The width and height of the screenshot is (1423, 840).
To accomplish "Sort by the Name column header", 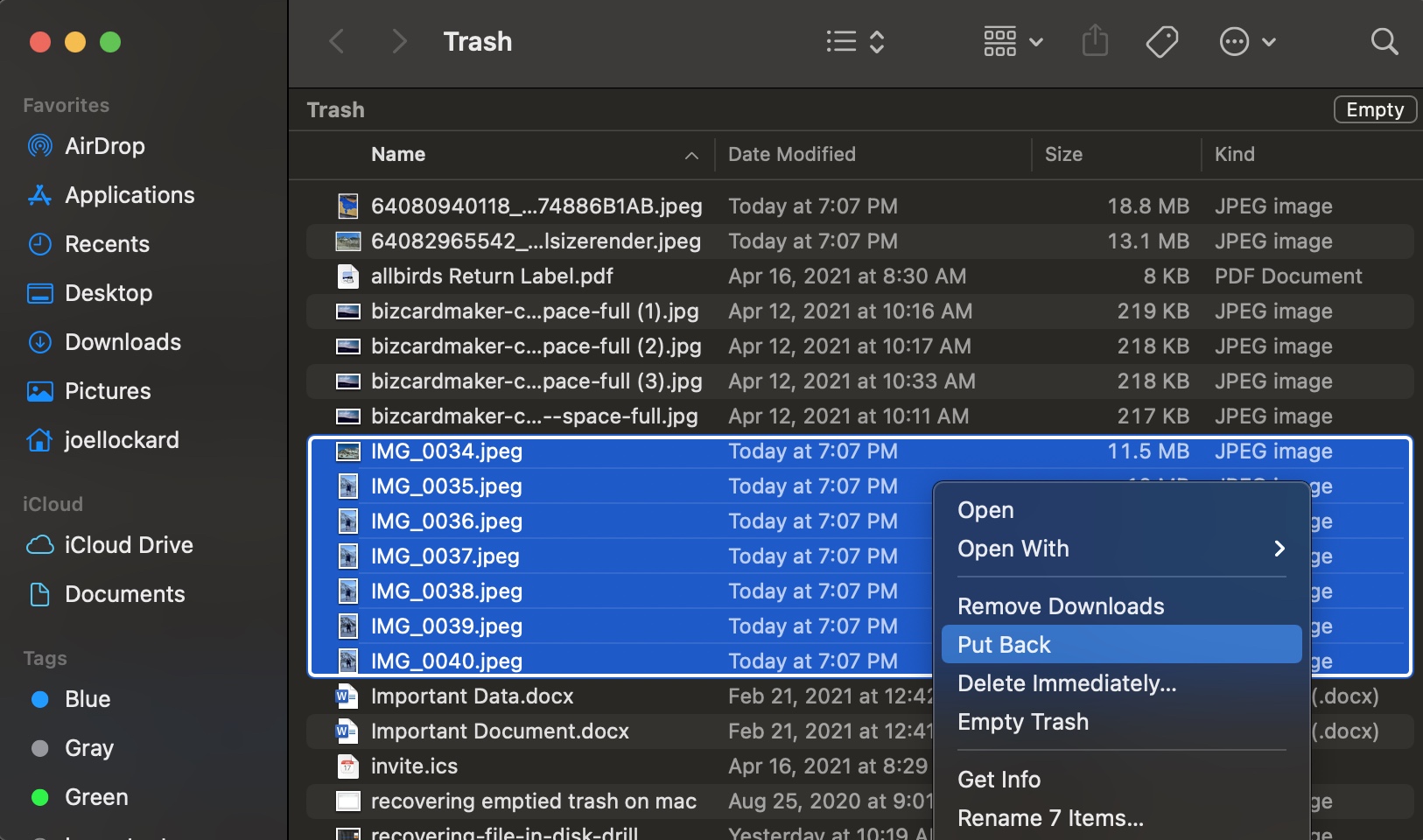I will (398, 154).
